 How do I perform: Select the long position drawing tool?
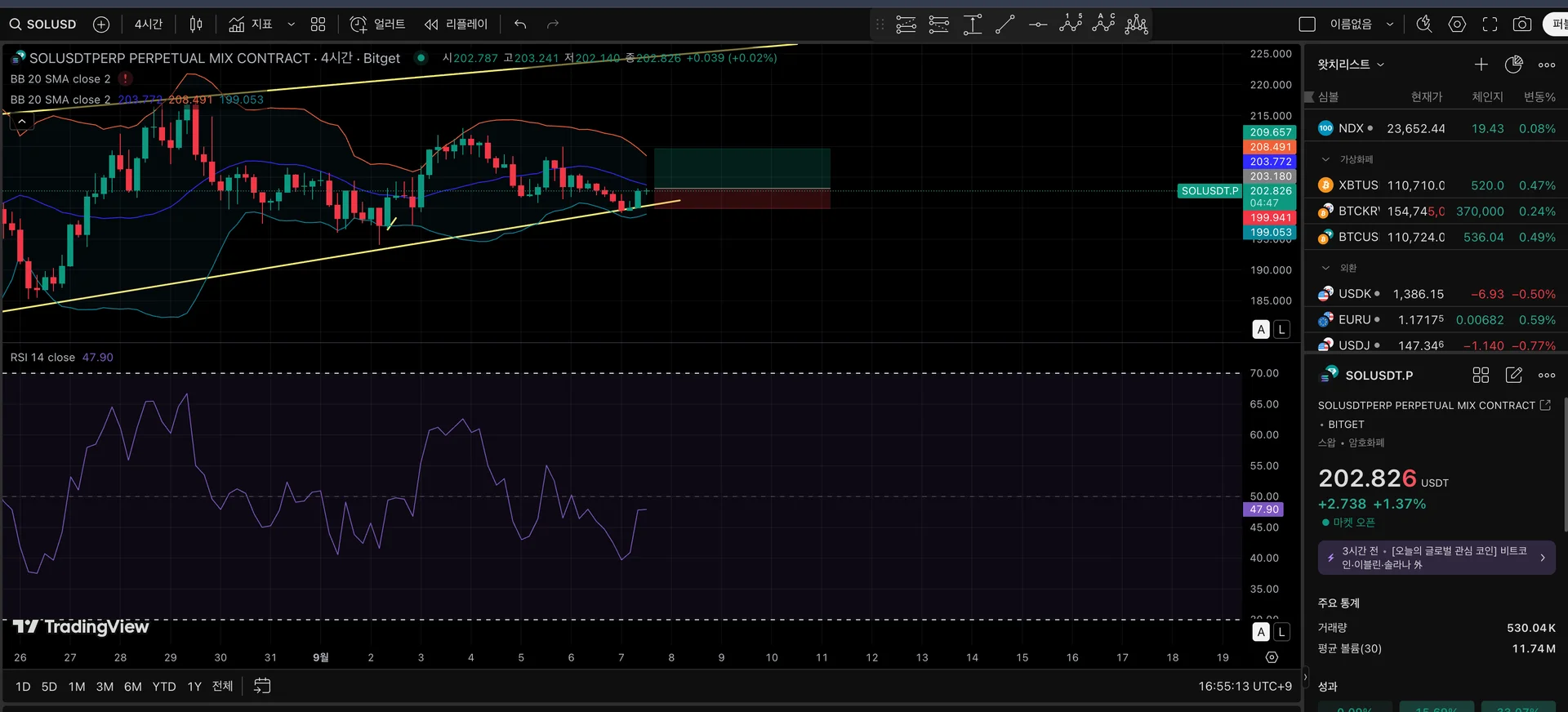906,24
